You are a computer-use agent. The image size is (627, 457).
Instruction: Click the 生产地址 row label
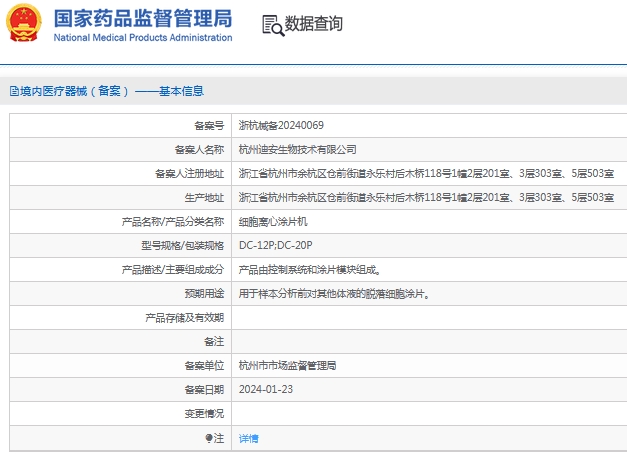(204, 198)
